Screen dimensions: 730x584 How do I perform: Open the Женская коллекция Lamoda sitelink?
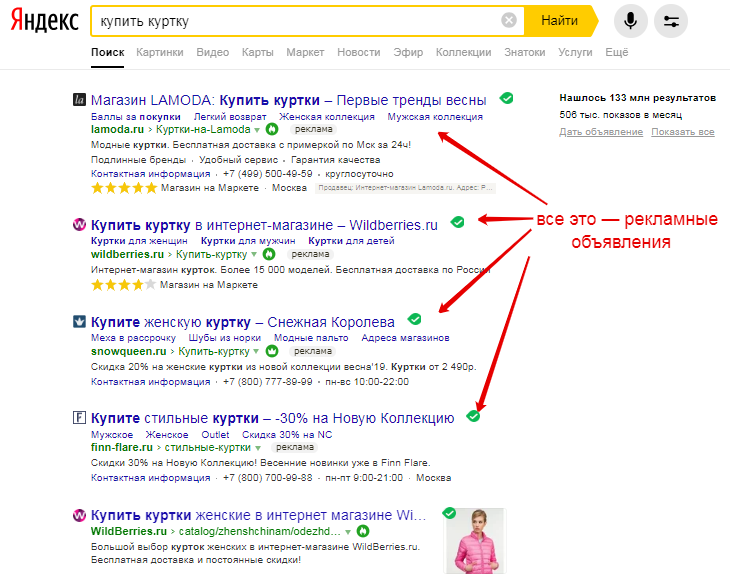(x=324, y=117)
